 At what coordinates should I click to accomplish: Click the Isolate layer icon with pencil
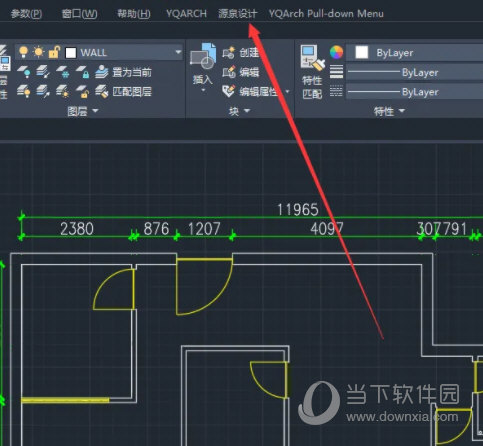tap(43, 72)
